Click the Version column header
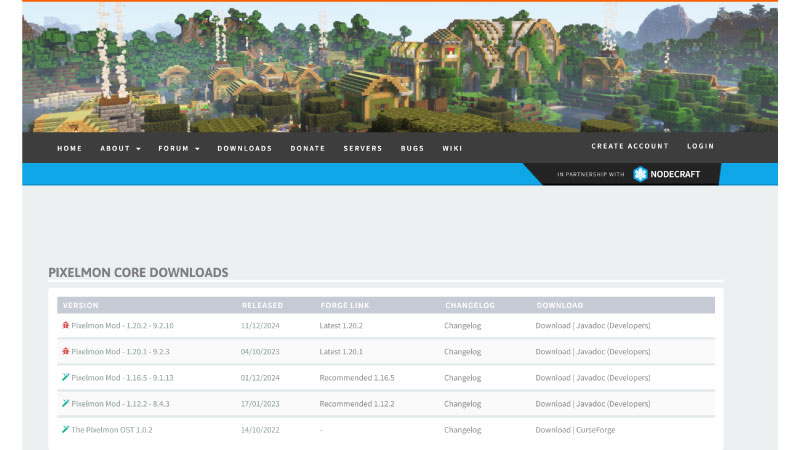Screen dimensions: 800x450 point(81,305)
